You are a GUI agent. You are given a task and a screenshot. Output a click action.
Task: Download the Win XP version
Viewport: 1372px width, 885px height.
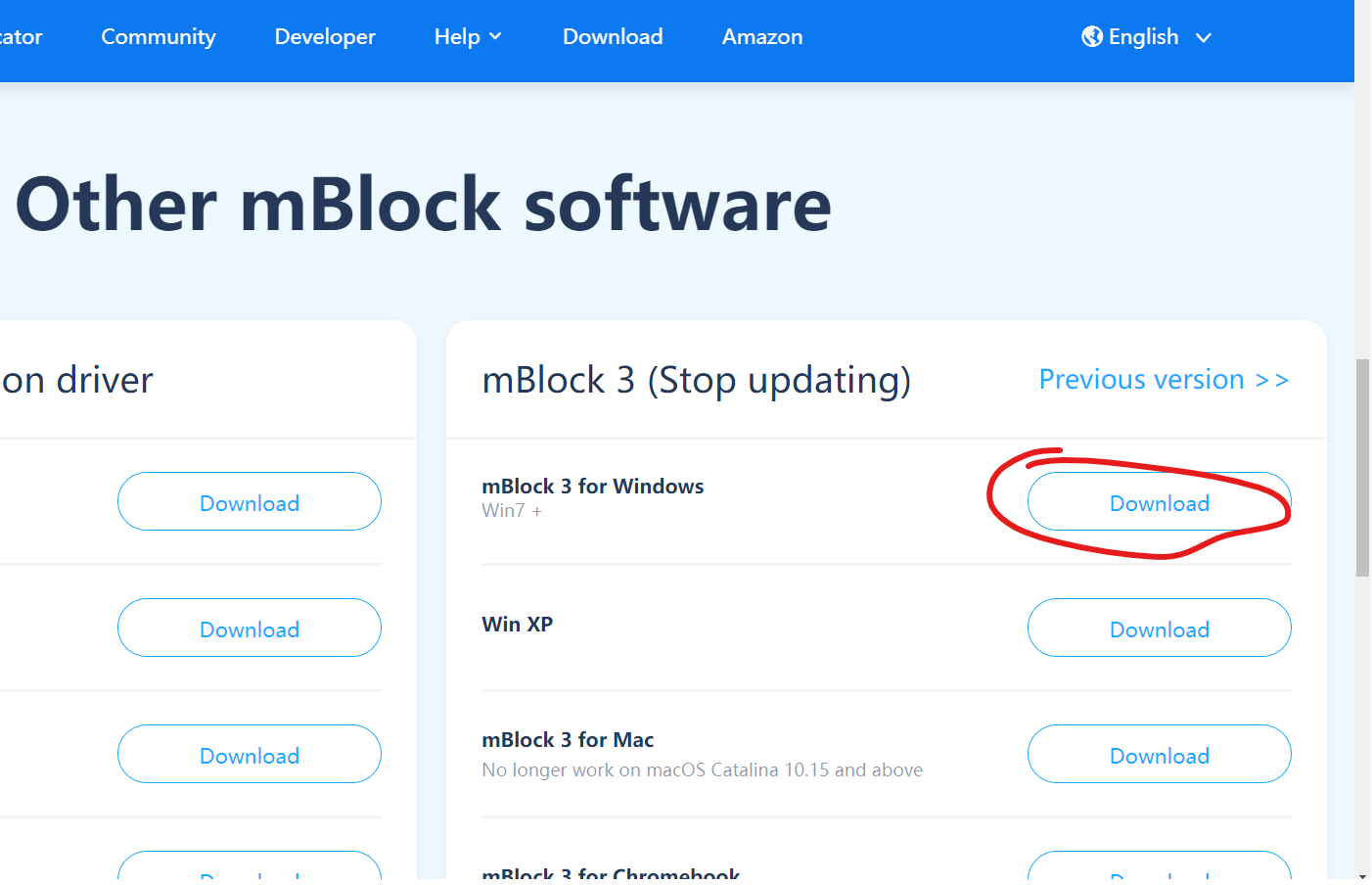click(1160, 629)
